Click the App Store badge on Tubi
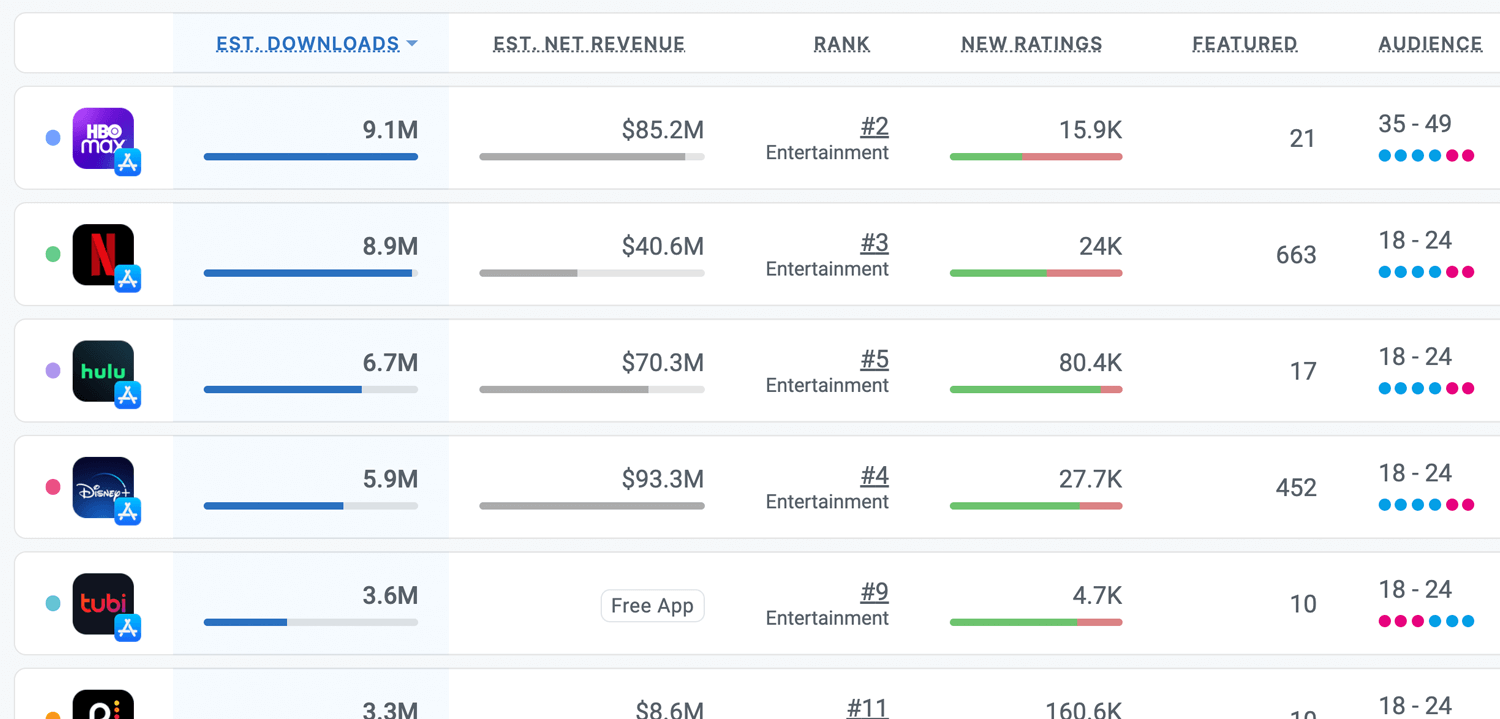 coord(127,628)
